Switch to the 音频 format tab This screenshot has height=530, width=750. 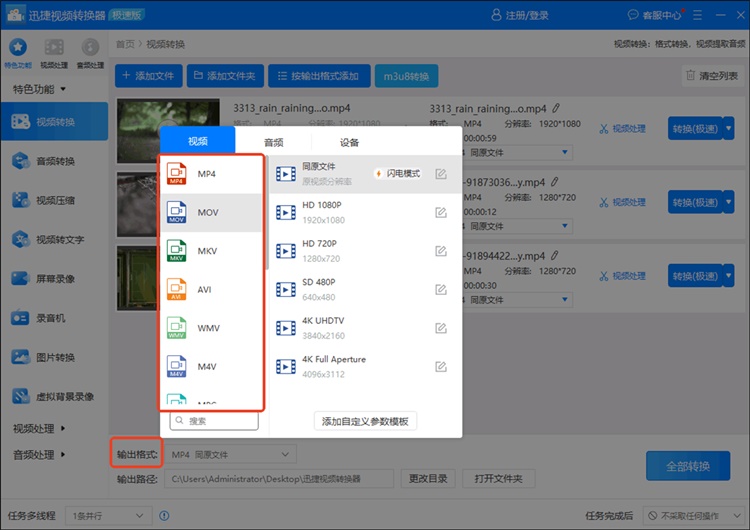(x=274, y=142)
